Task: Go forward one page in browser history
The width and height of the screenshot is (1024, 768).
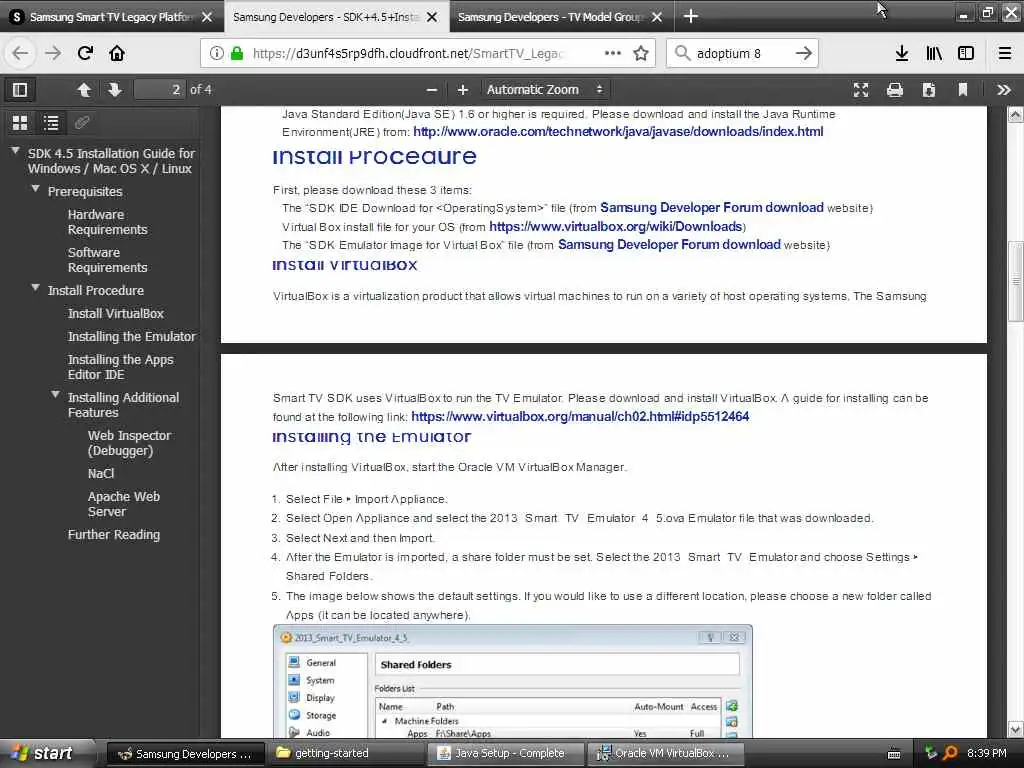Action: [52, 53]
